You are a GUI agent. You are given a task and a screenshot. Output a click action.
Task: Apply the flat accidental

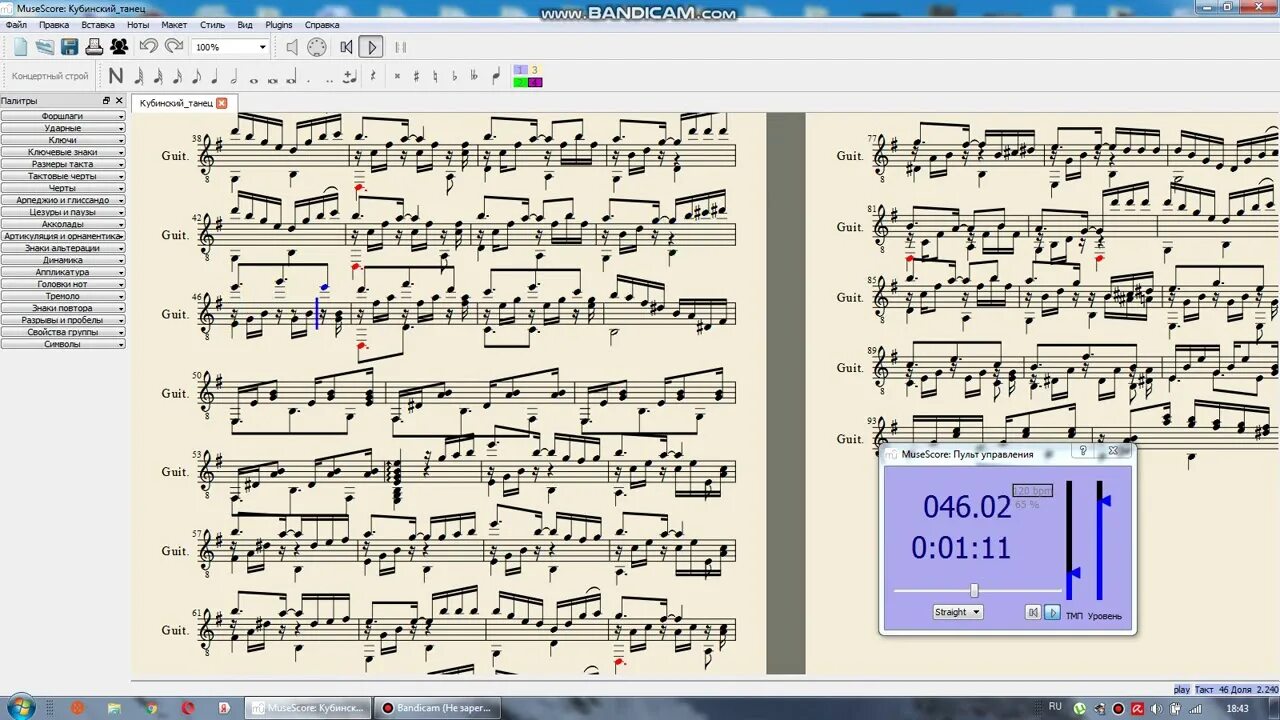click(x=454, y=76)
